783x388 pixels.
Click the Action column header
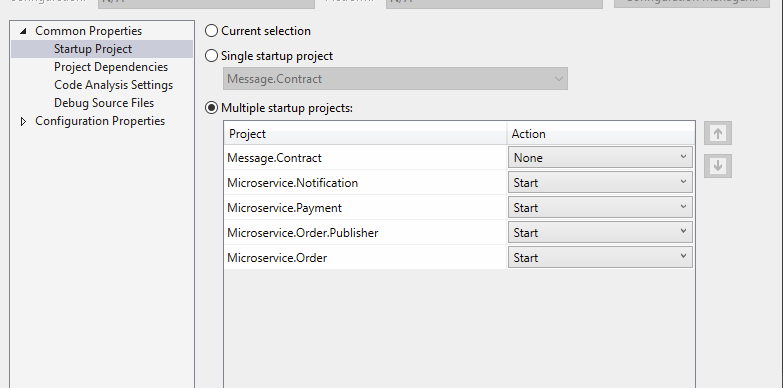[x=601, y=134]
